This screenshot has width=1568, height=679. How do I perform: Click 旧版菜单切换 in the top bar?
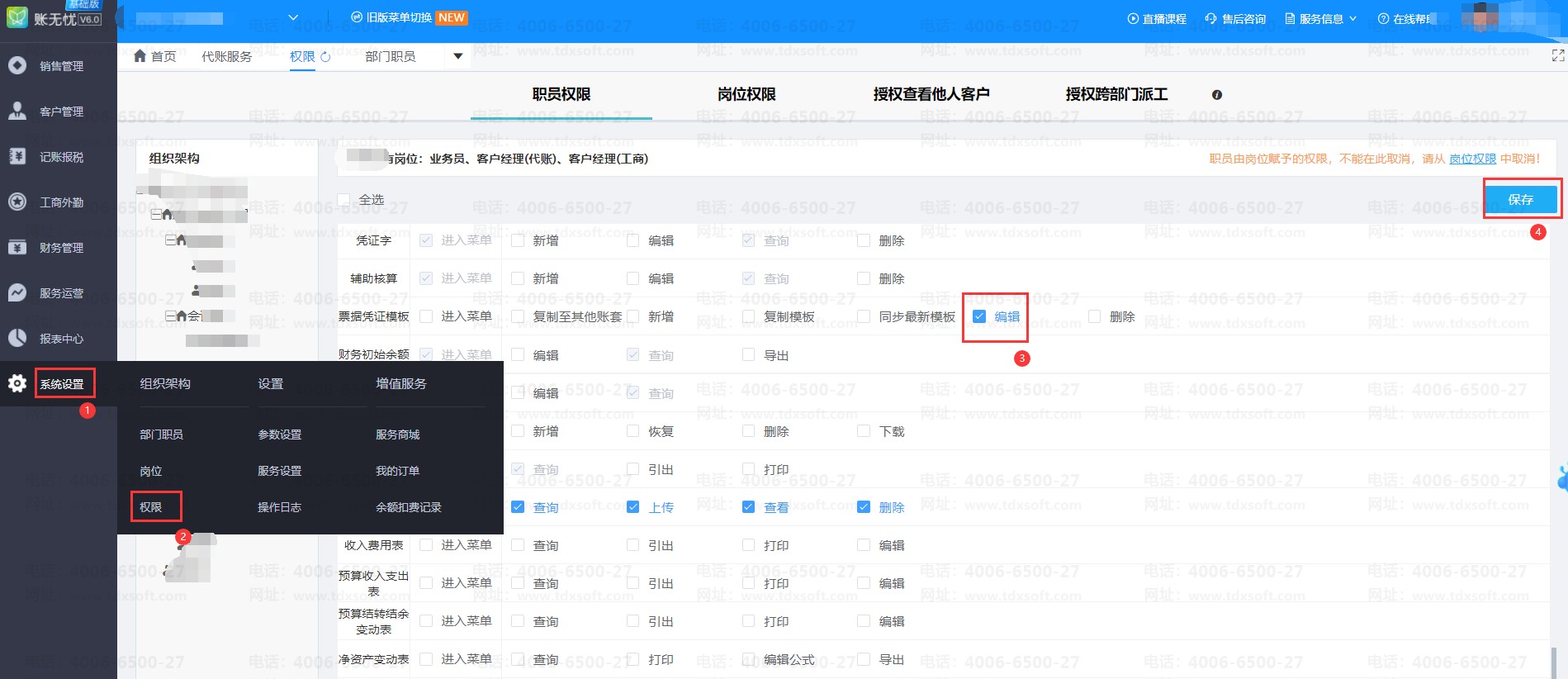399,17
